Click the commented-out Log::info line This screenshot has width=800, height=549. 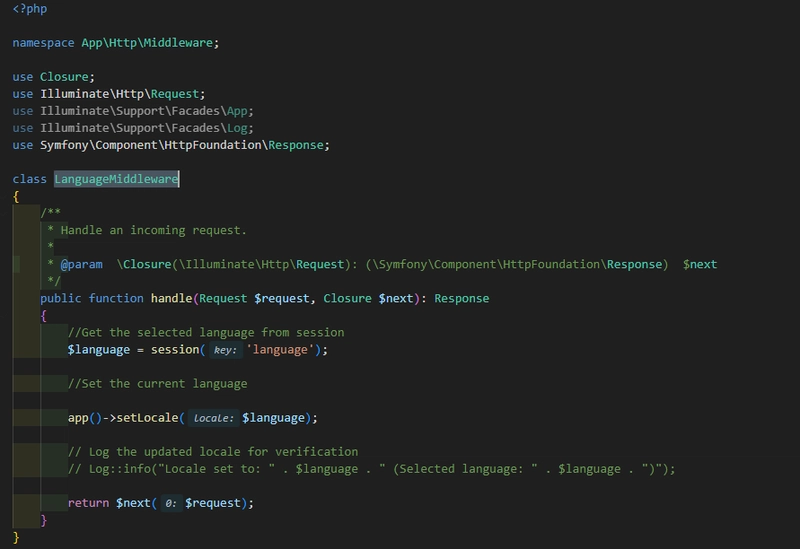[x=371, y=468]
